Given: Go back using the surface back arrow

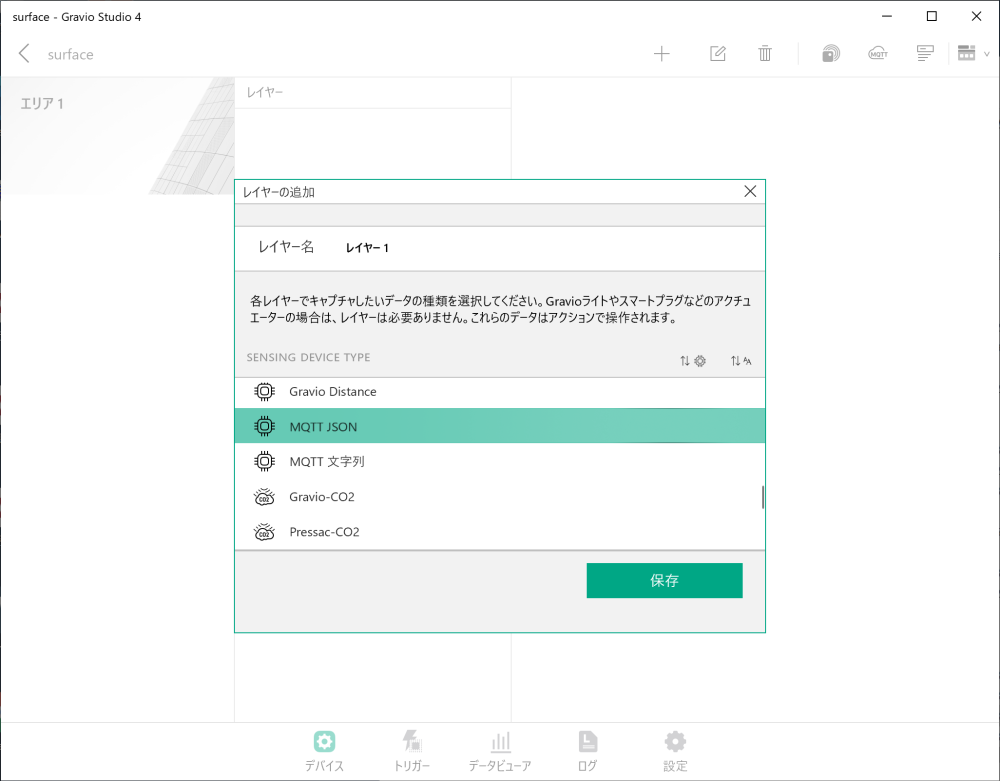Looking at the screenshot, I should [22, 54].
